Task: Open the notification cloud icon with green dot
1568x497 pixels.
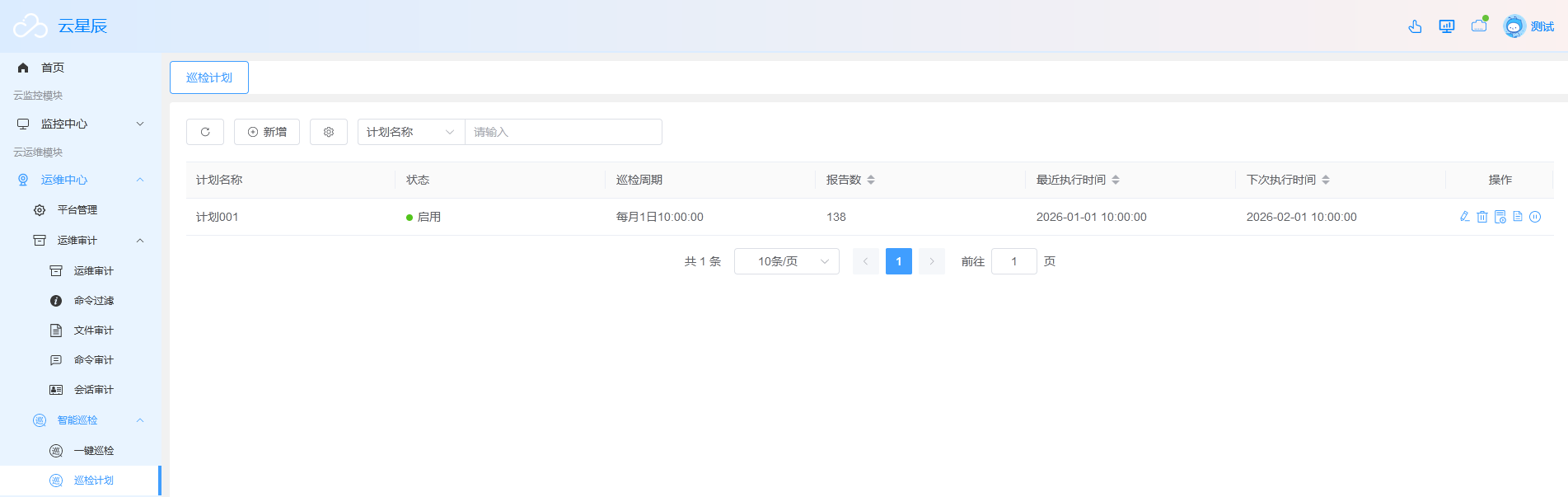Action: pos(1479,25)
